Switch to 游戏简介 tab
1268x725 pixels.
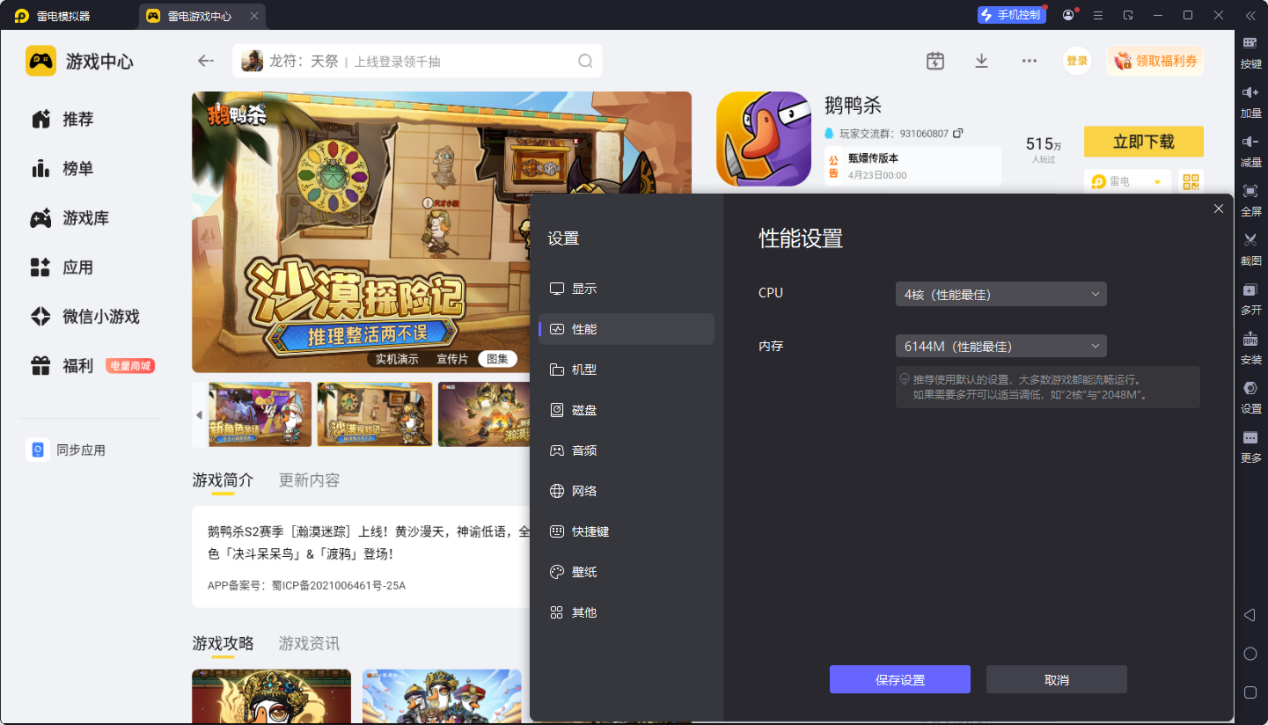pos(223,480)
